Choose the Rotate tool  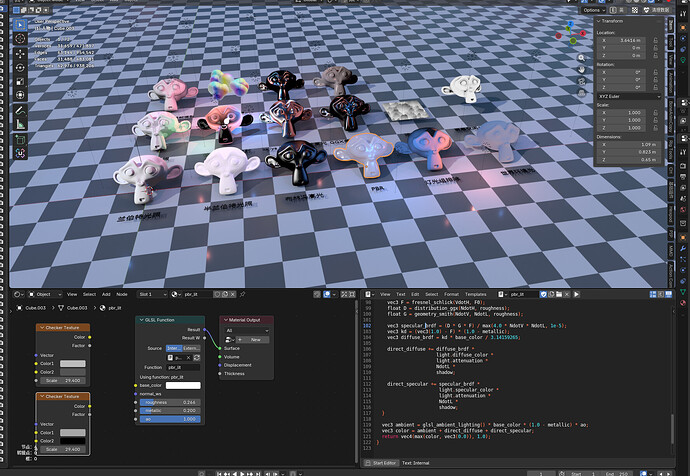20,68
